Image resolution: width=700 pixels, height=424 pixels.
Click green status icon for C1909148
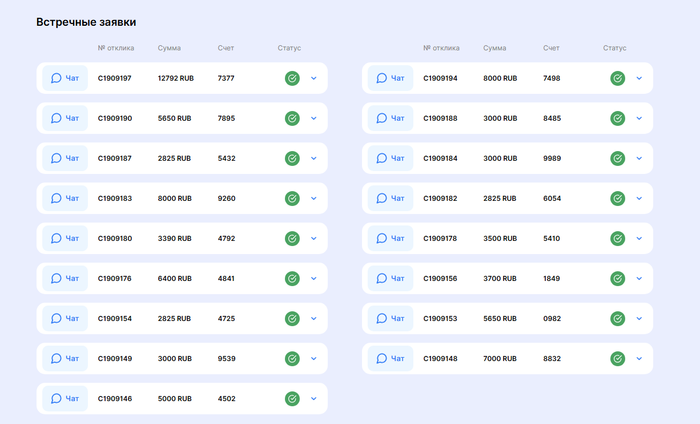click(617, 358)
